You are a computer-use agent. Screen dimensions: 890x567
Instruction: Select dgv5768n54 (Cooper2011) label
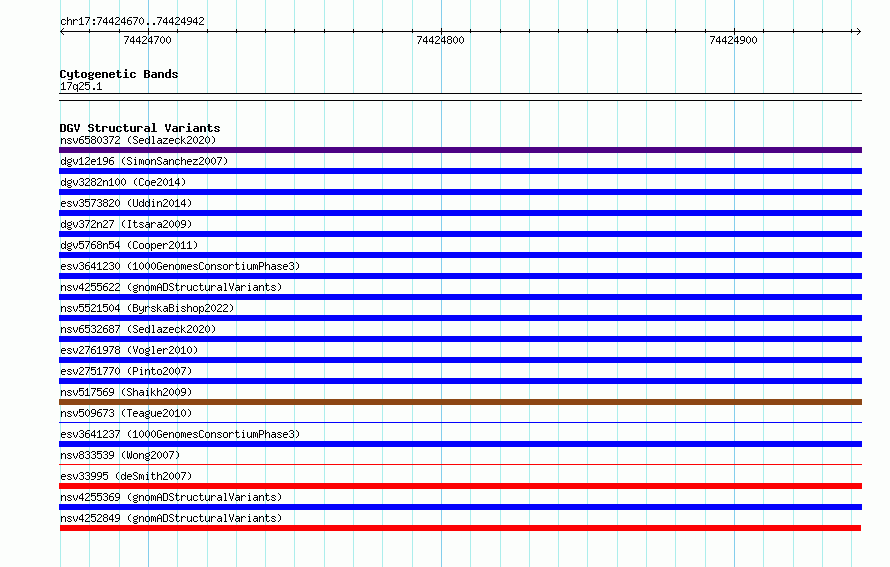coord(129,245)
